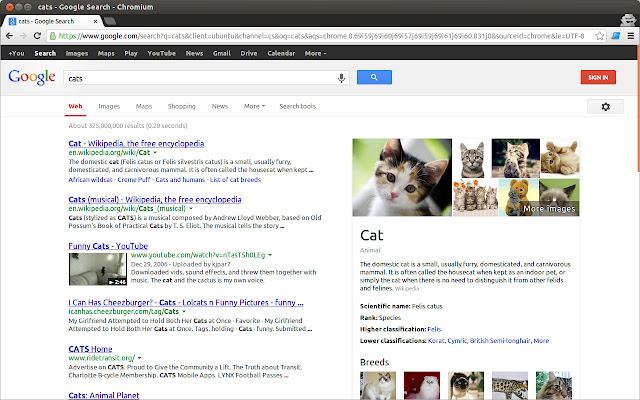Screen dimensions: 640x400
Task: Click the browser forward arrow
Action: [23, 36]
